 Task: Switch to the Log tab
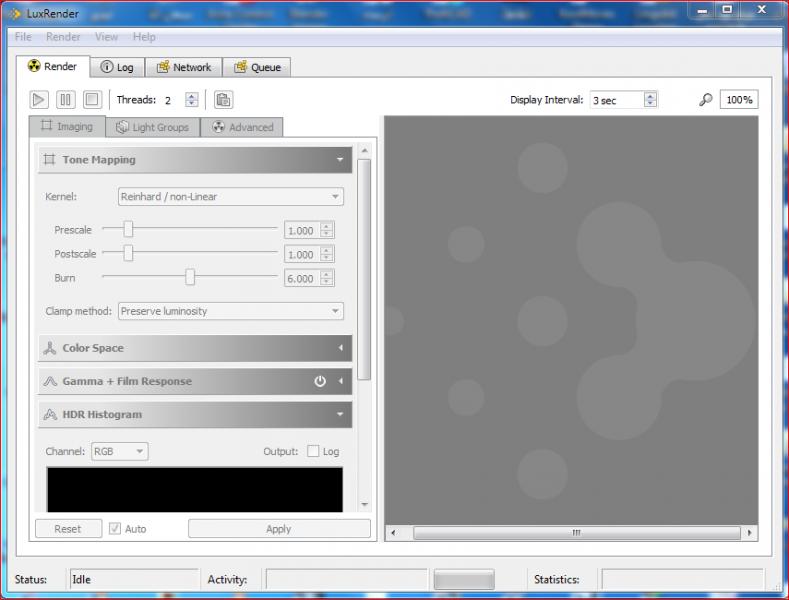pos(118,67)
